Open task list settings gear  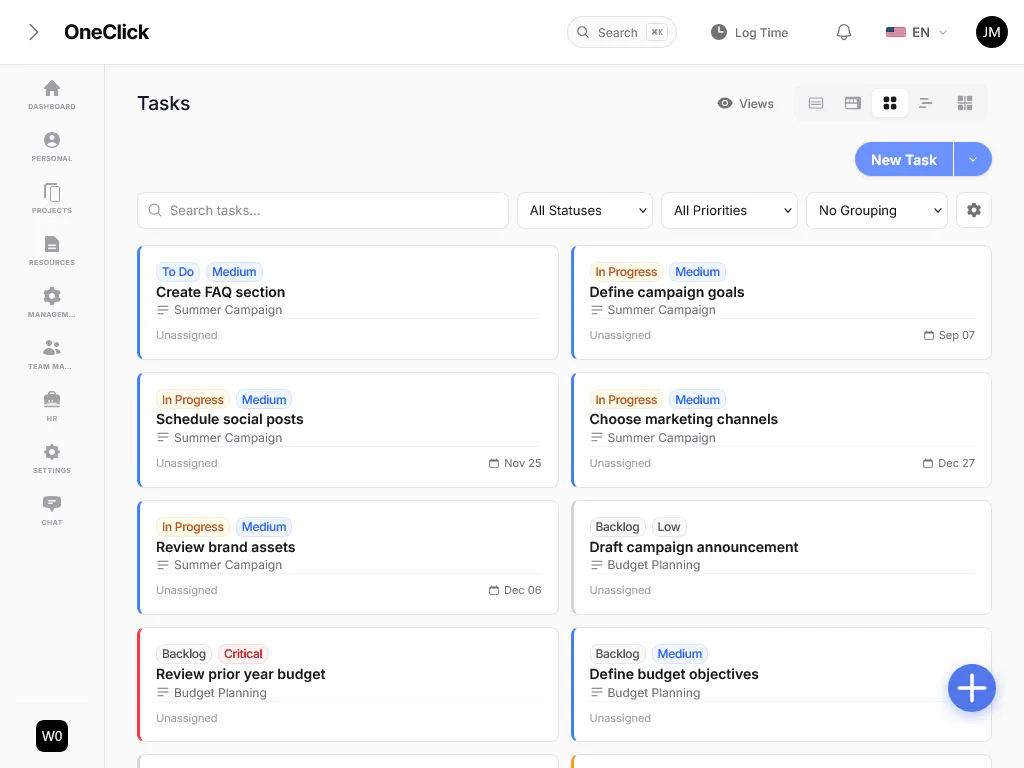click(x=974, y=210)
